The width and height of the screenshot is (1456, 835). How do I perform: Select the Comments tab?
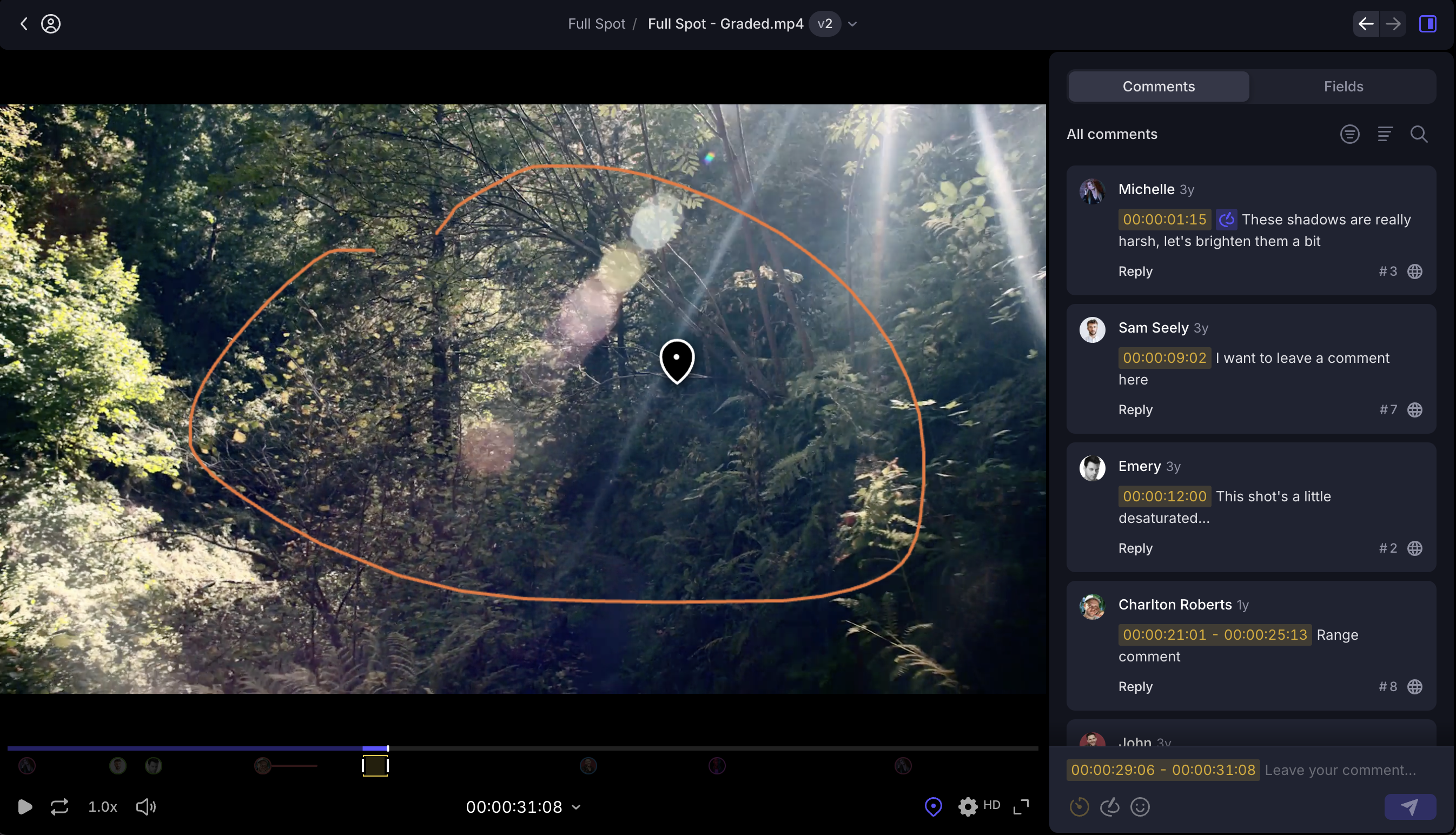tap(1159, 87)
